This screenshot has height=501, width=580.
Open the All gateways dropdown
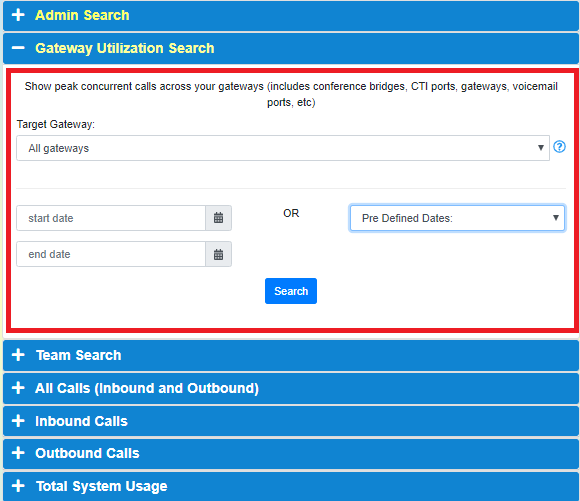(283, 148)
